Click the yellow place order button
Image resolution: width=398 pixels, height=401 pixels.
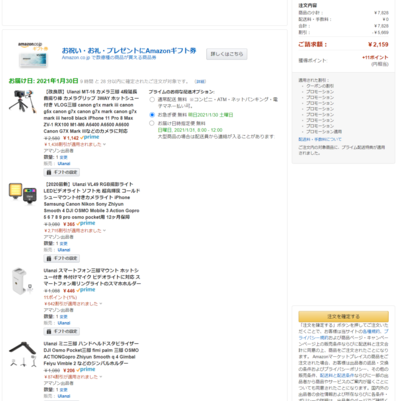tap(343, 316)
